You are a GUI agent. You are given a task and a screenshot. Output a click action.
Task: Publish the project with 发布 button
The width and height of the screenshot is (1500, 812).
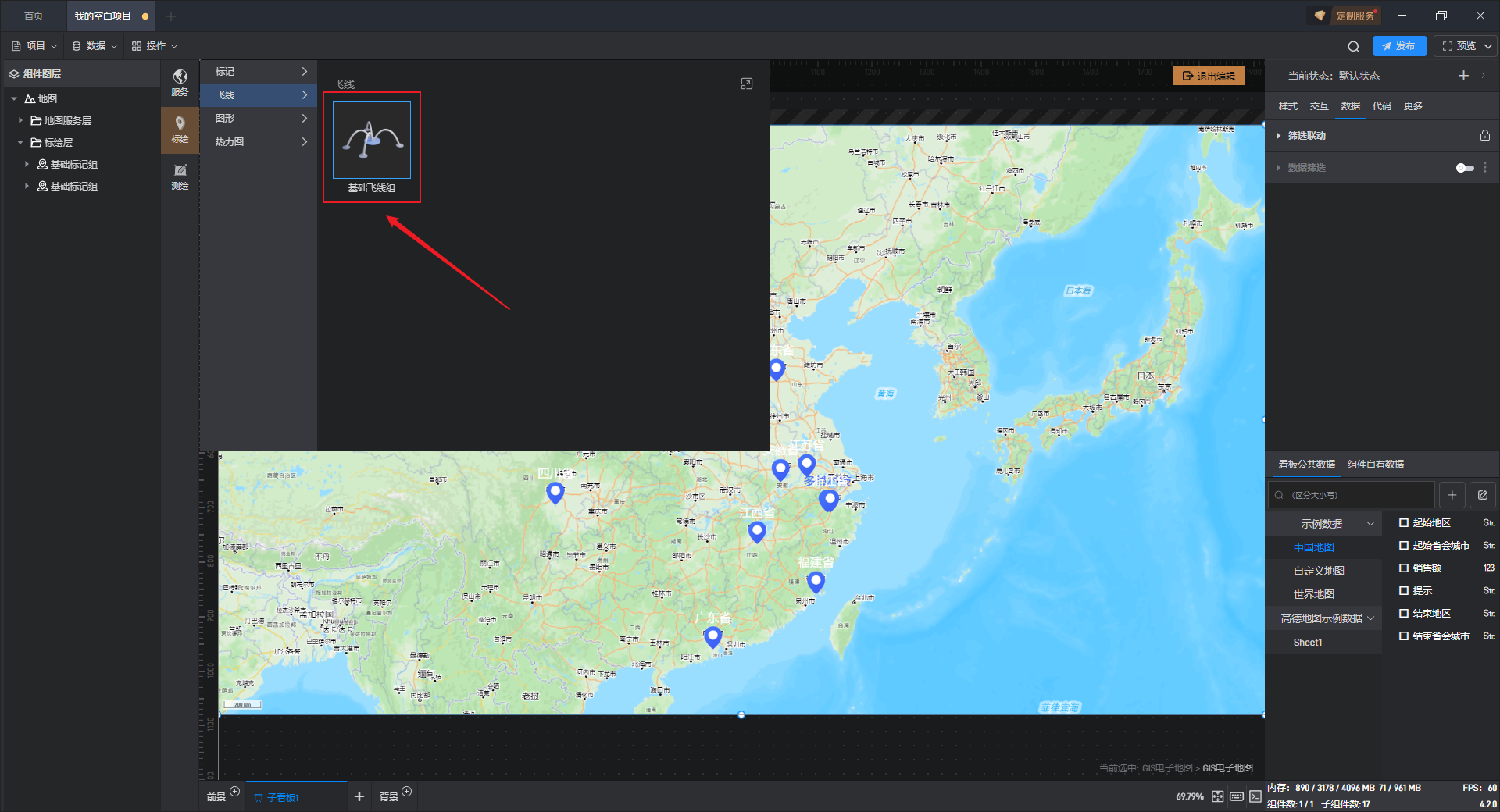click(x=1399, y=46)
